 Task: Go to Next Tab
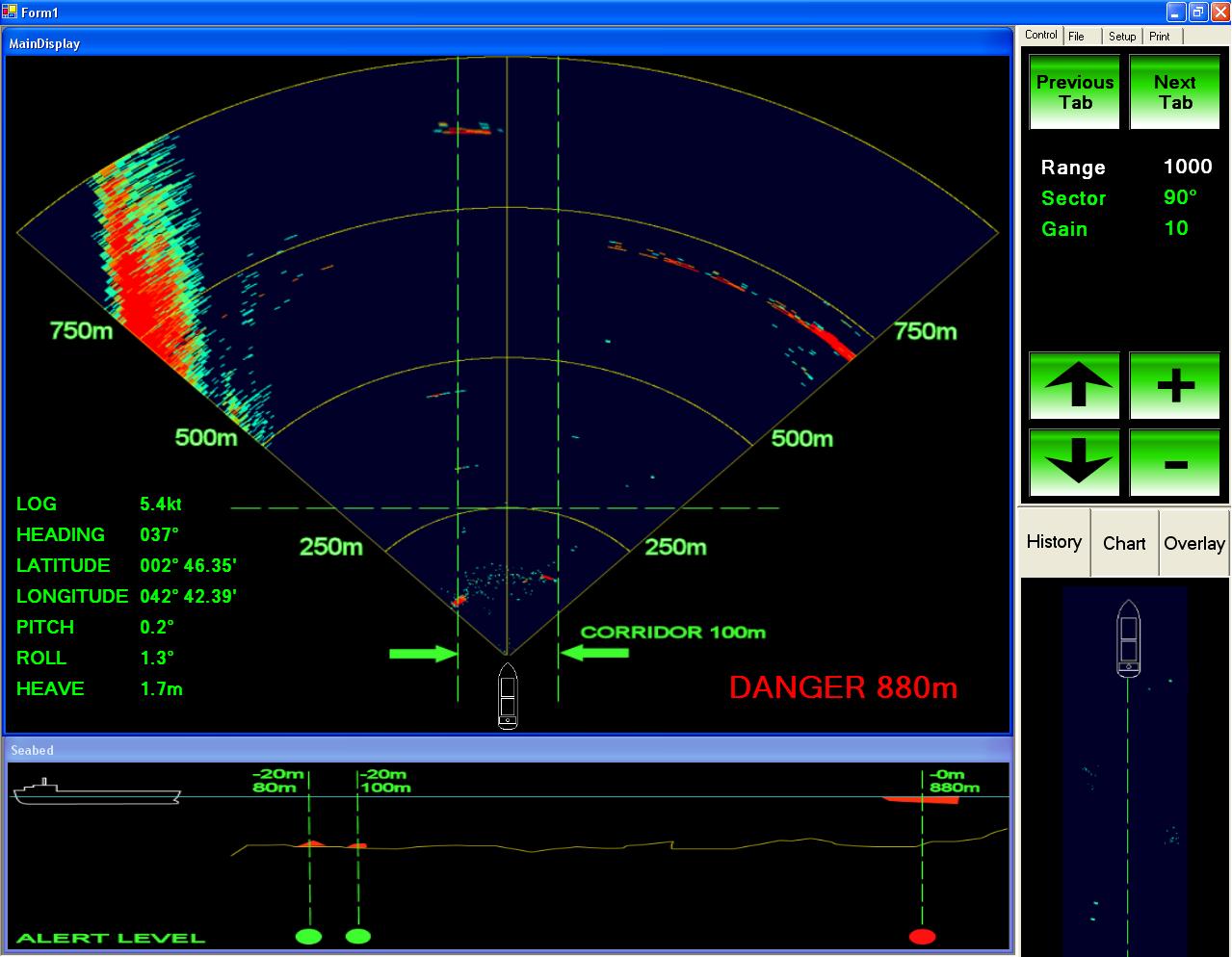pyautogui.click(x=1174, y=92)
